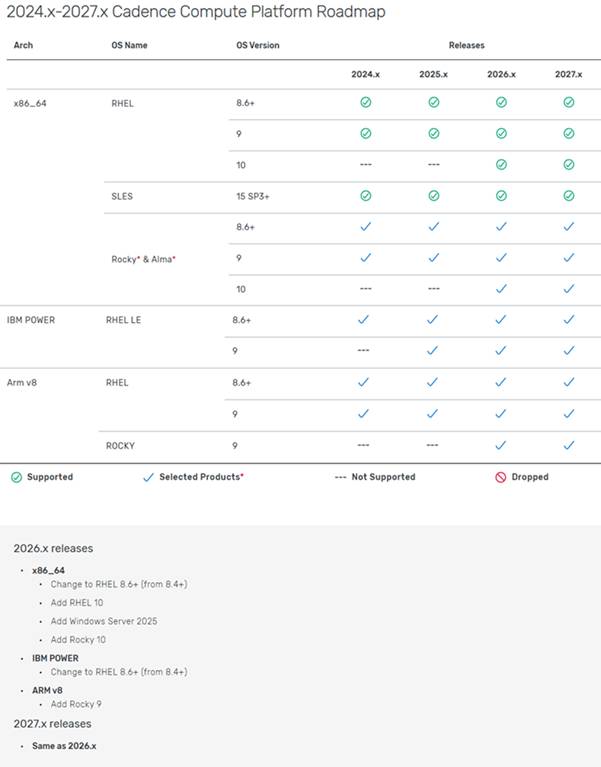Viewport: 601px width, 767px height.
Task: Click the page title Cadence Compute Platform Roadmap
Action: 196,11
